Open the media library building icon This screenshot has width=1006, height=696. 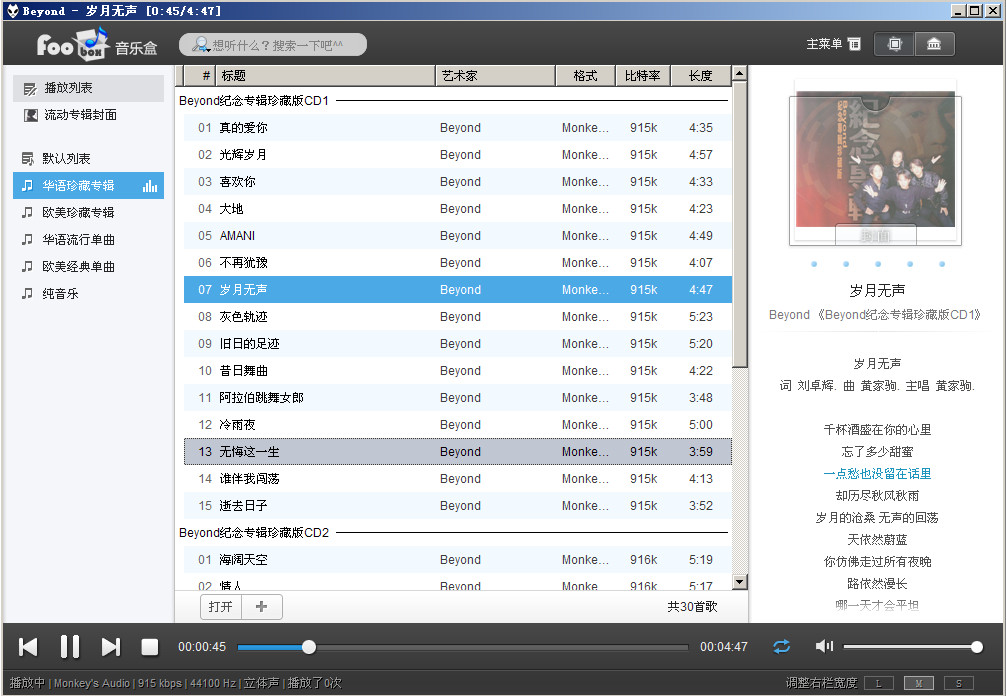[934, 44]
